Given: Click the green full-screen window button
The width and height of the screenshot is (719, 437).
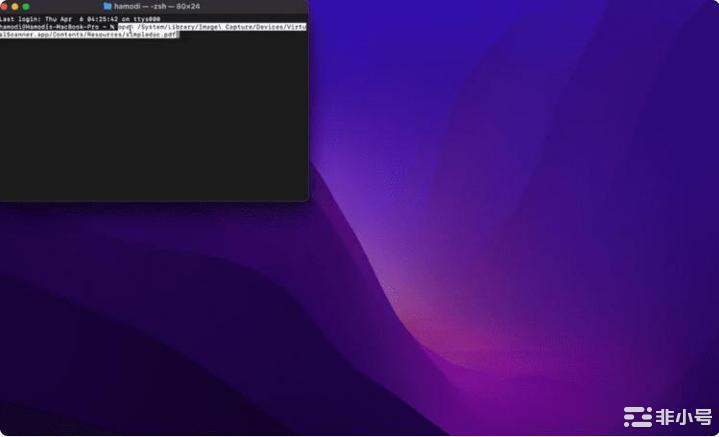Looking at the screenshot, I should [x=25, y=6].
